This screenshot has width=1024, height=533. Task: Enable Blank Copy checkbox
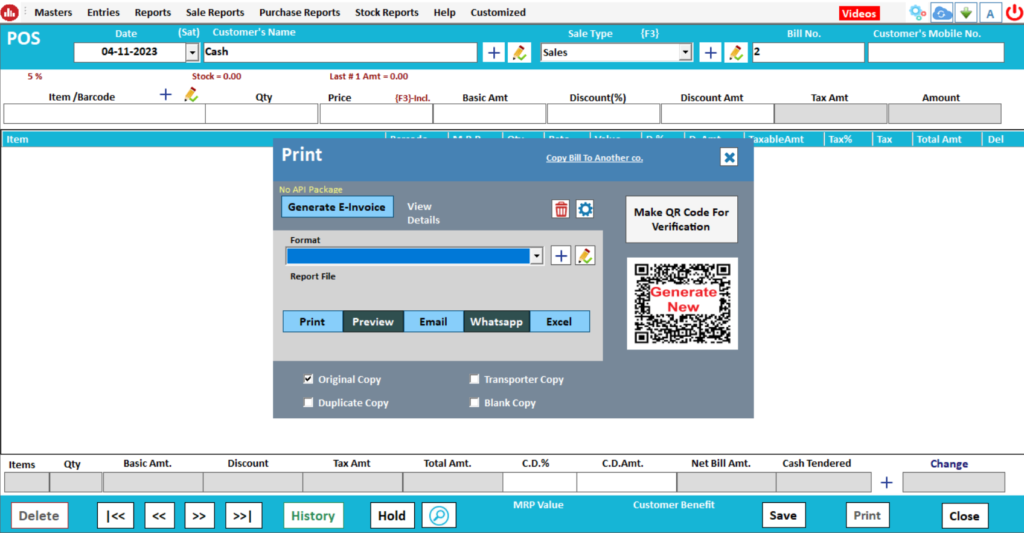tap(475, 402)
